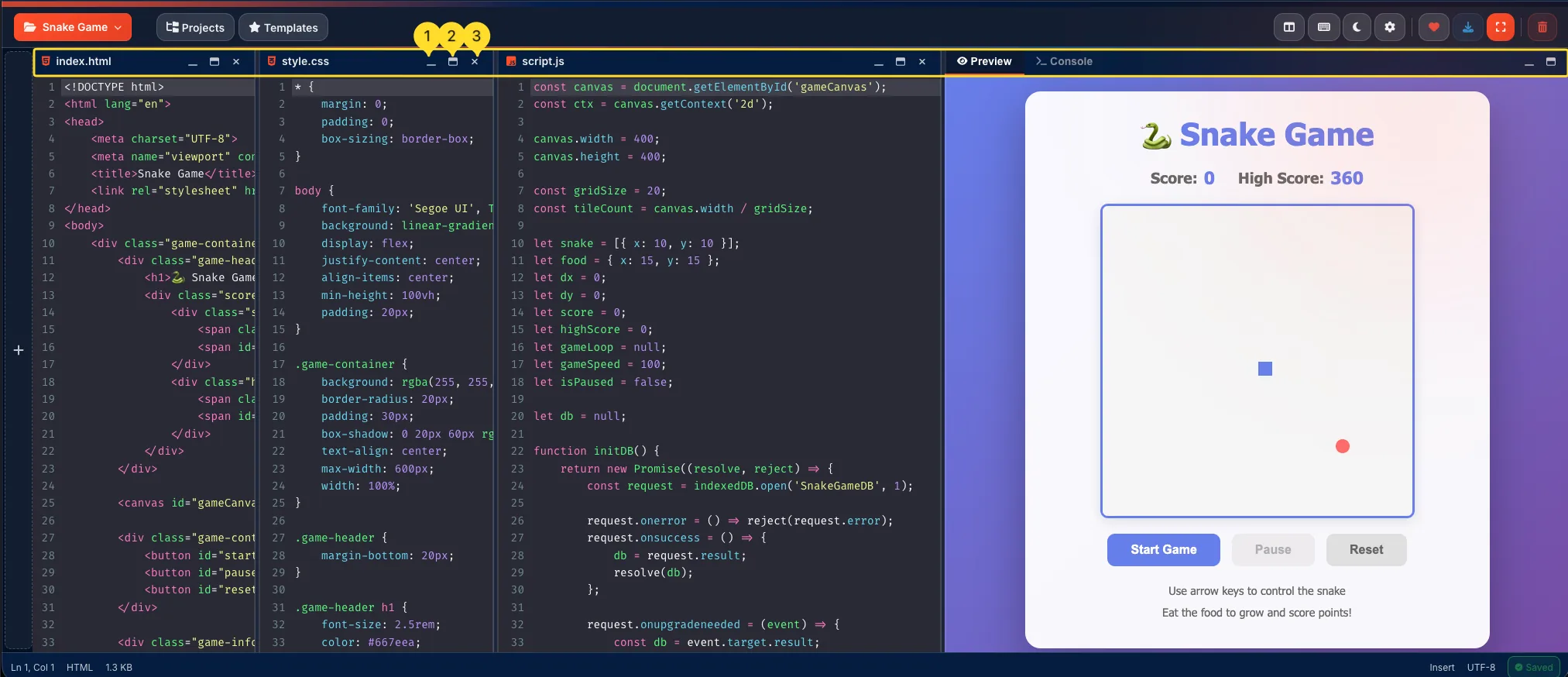This screenshot has width=1568, height=677.
Task: Open the split layout icon in toolbar
Action: click(1289, 27)
